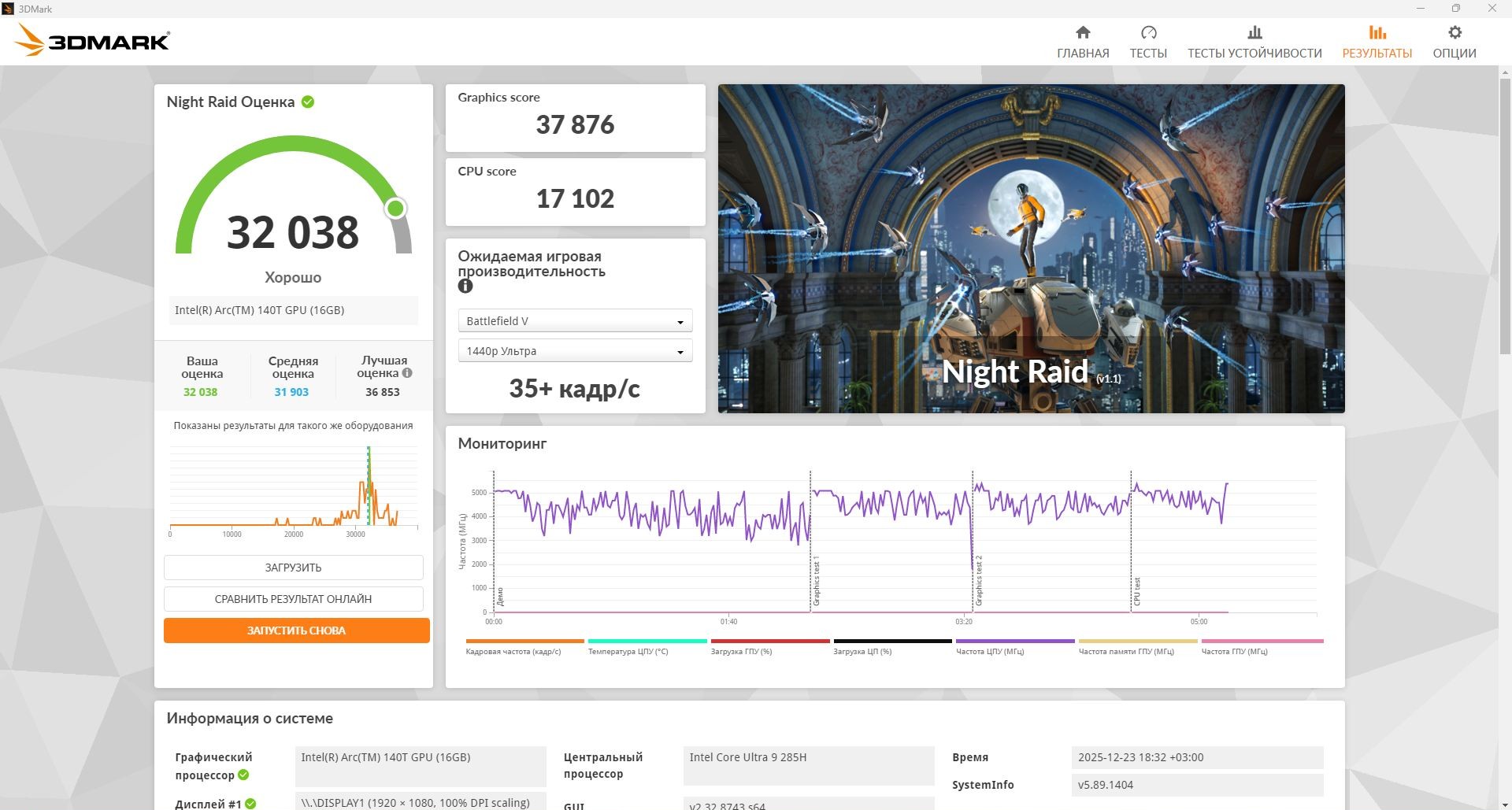Click the main score 32 038
Viewport: 1512px width, 810px height.
[293, 232]
